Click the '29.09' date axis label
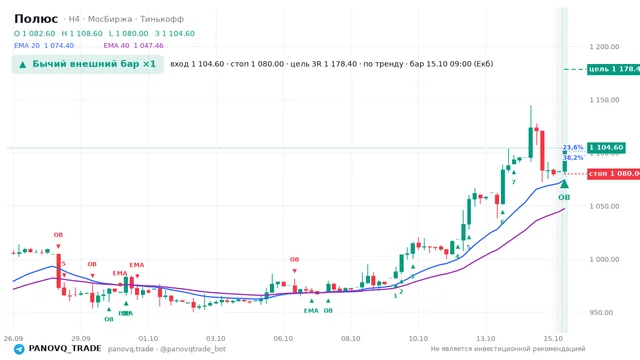Screen dimensions: 640x360 80,339
